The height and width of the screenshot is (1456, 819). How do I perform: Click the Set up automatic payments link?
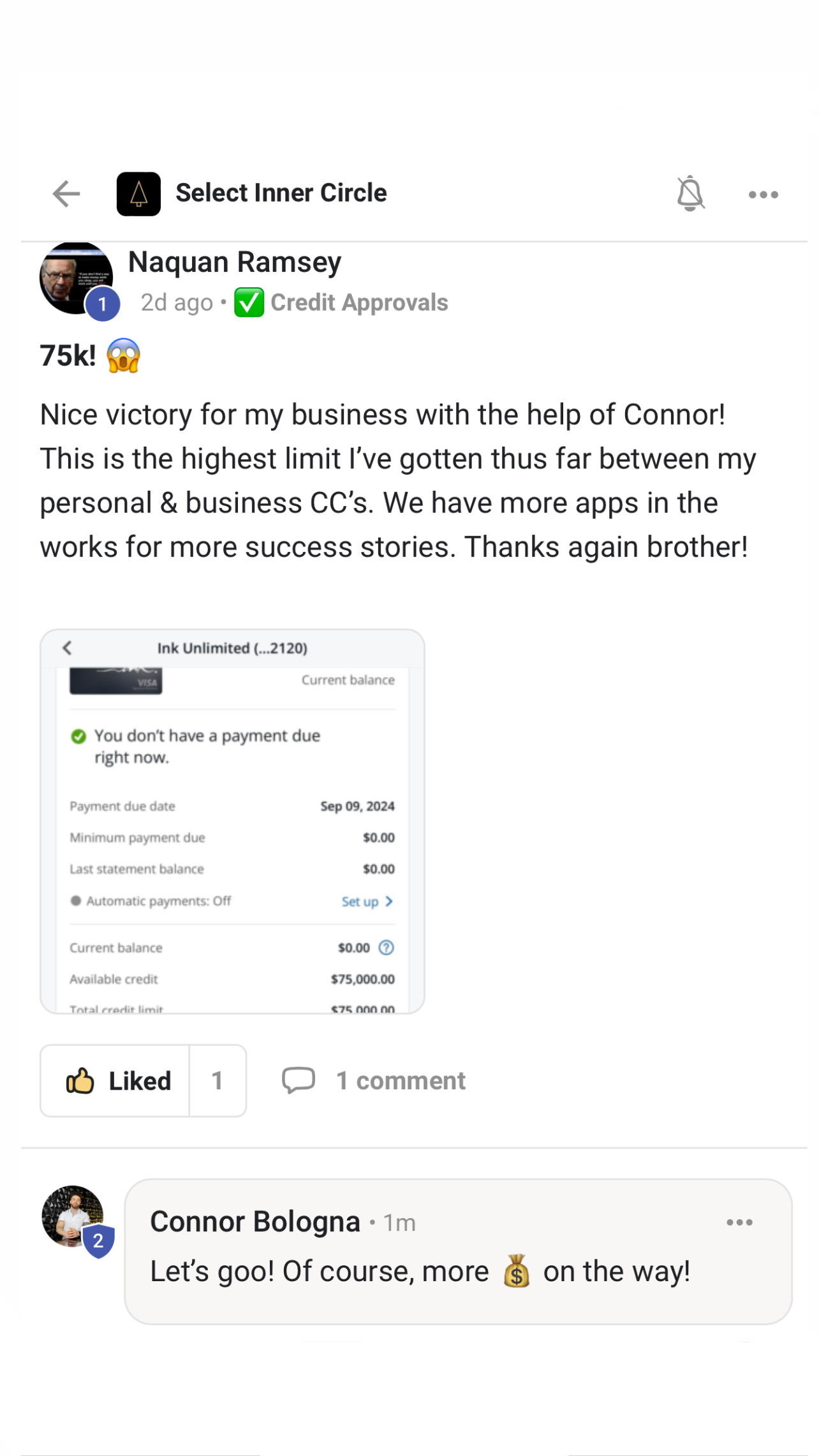[x=367, y=902]
